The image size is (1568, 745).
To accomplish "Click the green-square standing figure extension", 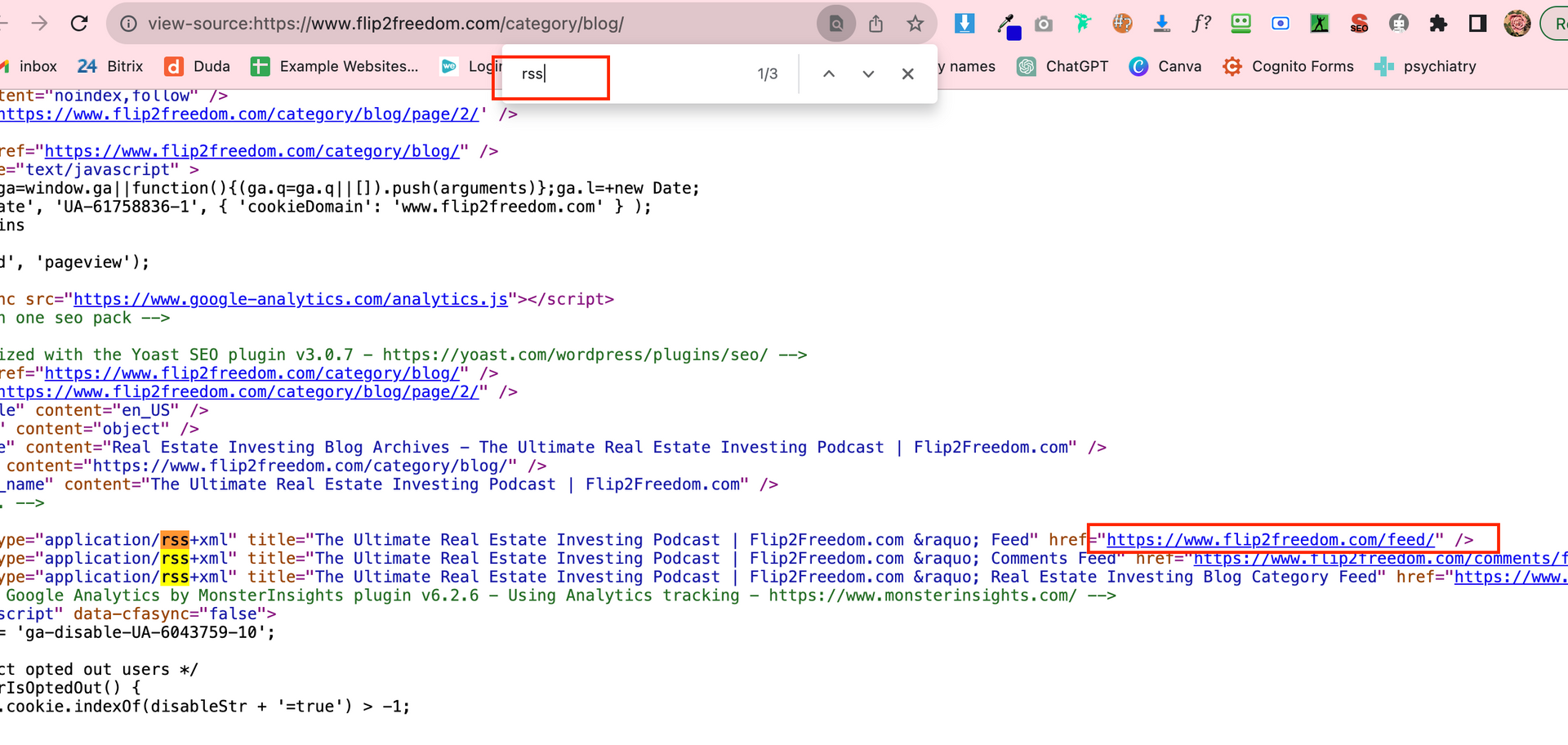I will [1320, 24].
